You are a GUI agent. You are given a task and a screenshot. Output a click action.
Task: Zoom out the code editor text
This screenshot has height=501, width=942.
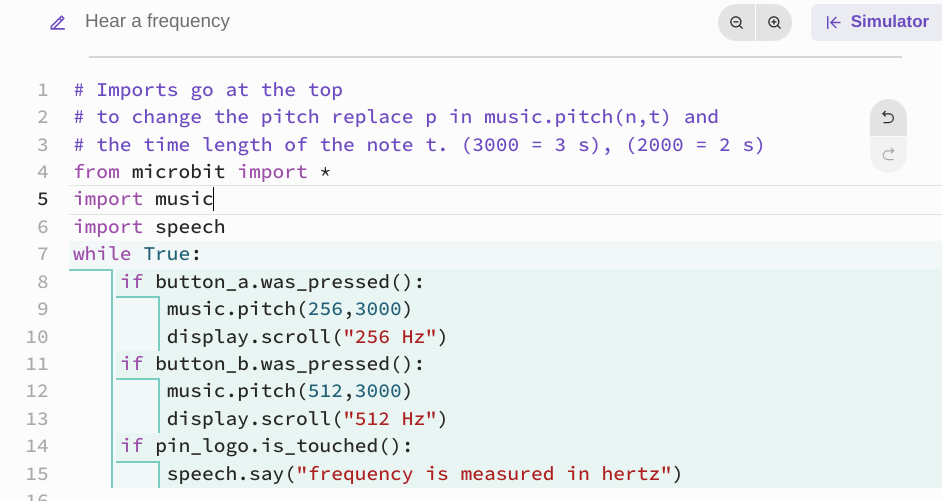point(737,22)
